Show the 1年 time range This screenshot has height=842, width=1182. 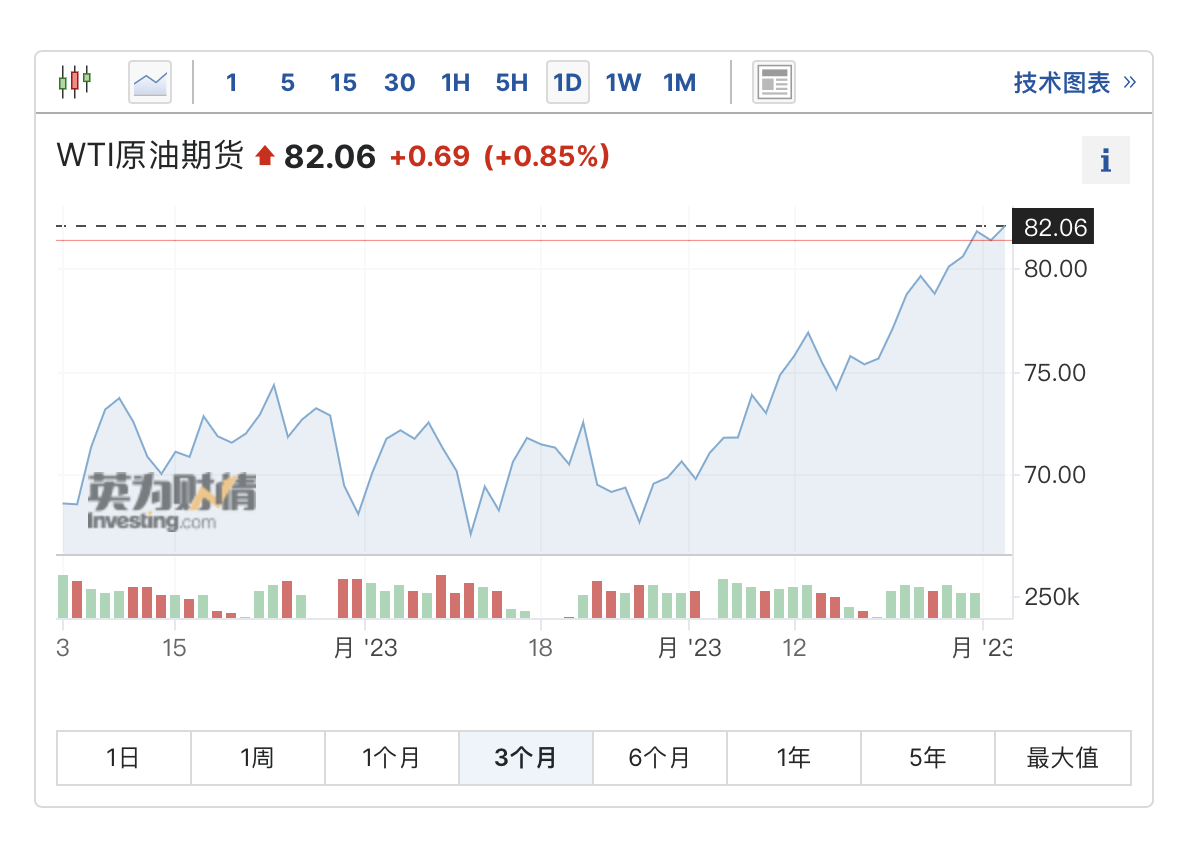coord(794,758)
